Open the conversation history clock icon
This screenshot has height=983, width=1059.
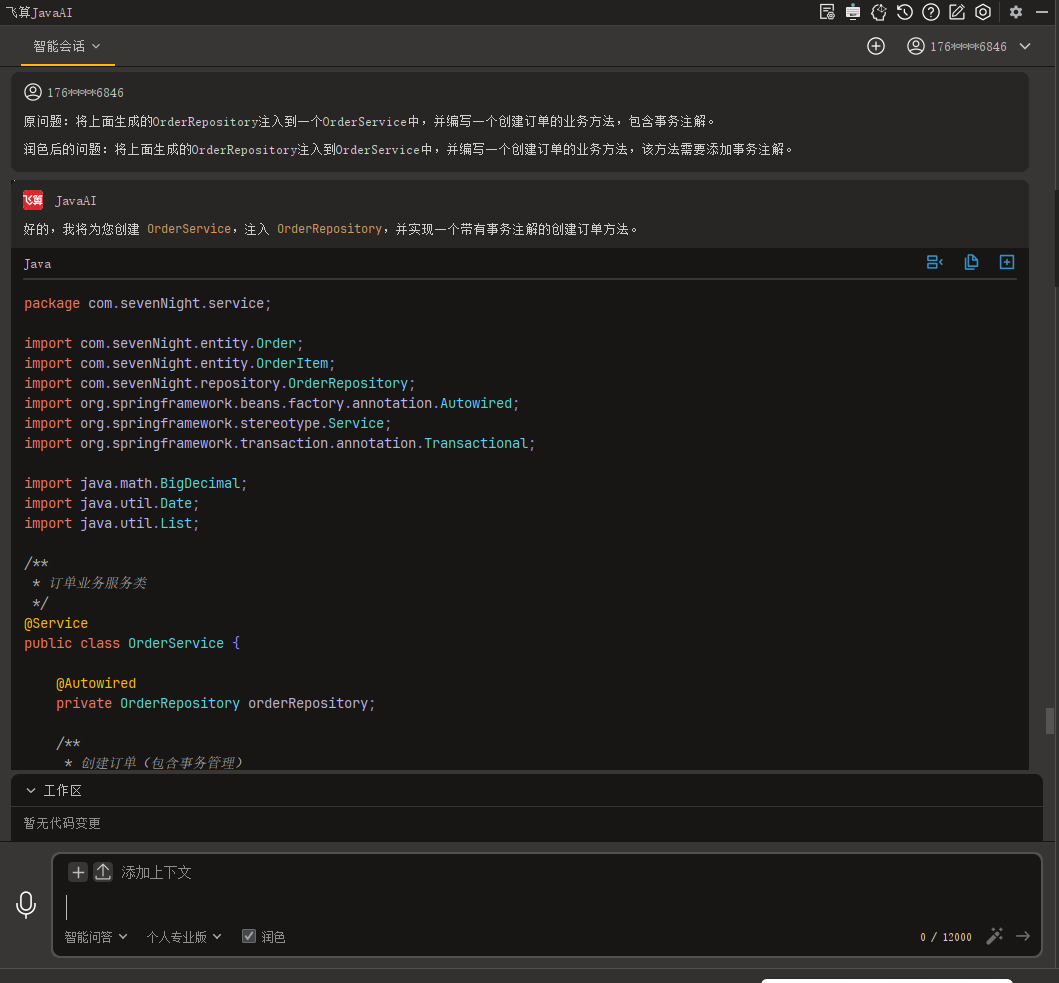coord(905,12)
